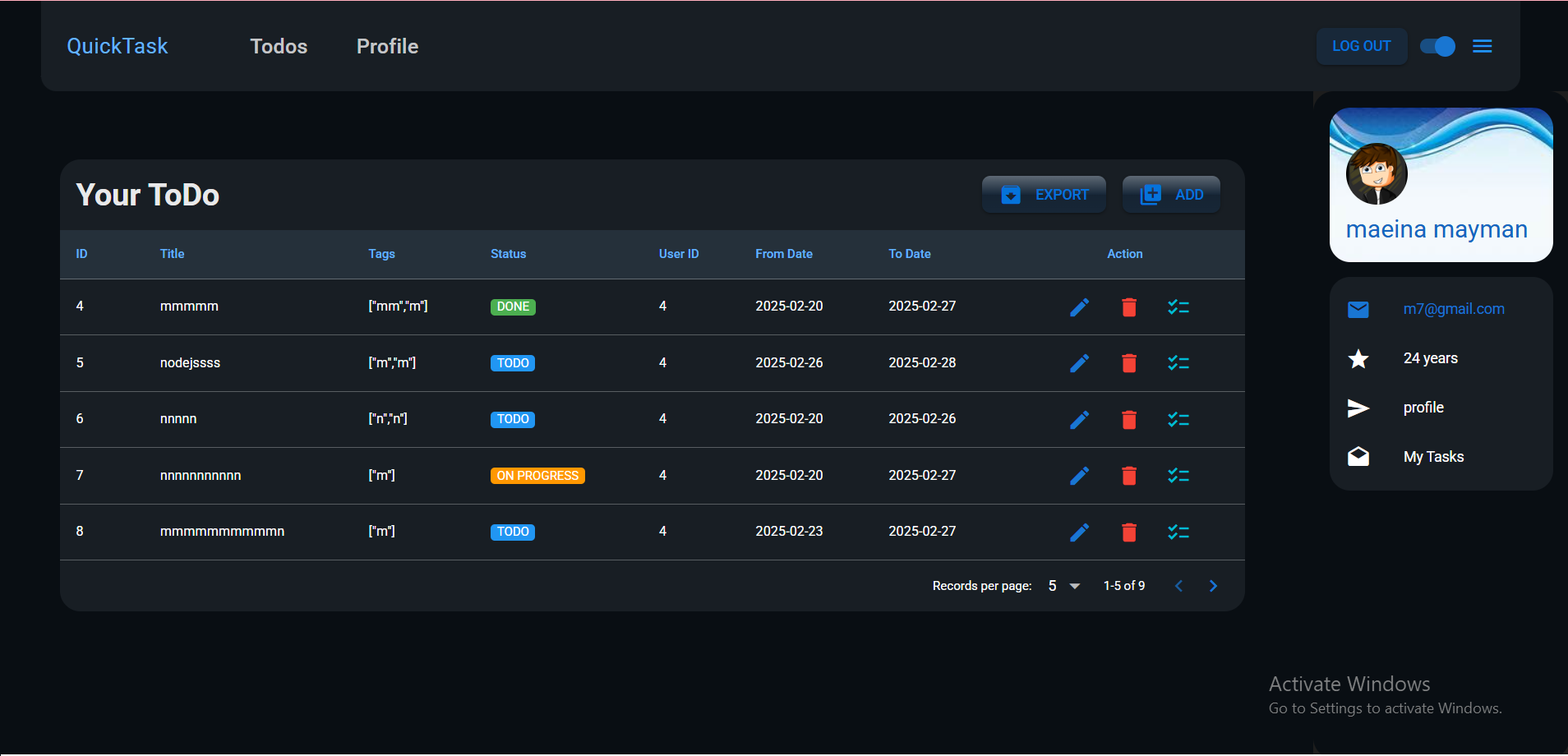Image resolution: width=1568 pixels, height=756 pixels.
Task: Click the envelope icon beside m7@gmail.com
Action: coord(1358,310)
